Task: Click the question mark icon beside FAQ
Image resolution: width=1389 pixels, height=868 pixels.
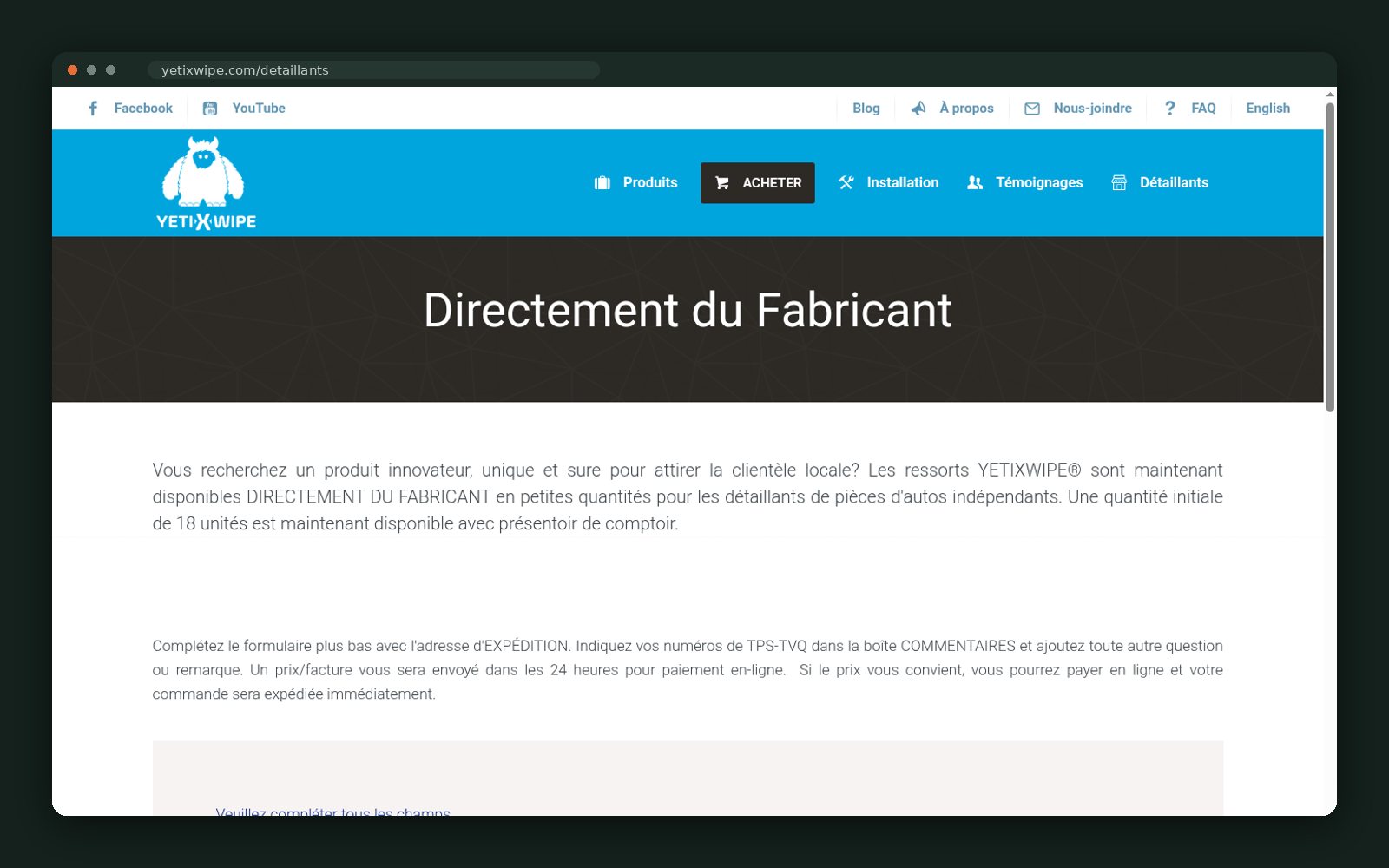Action: pos(1170,108)
